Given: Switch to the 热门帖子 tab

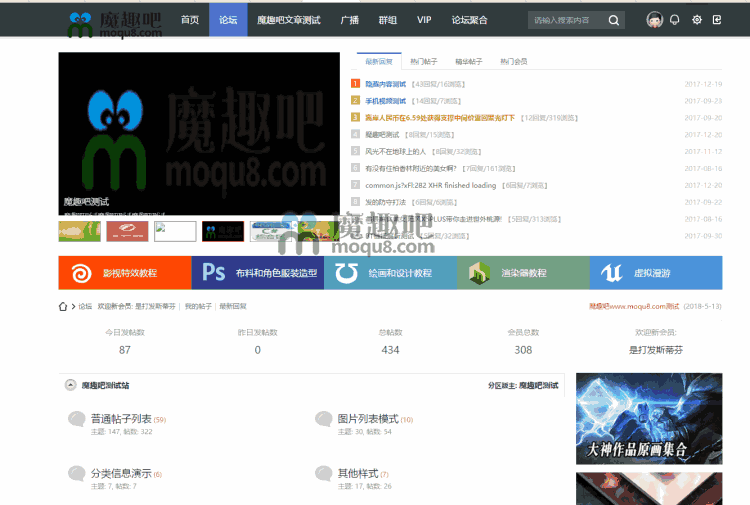Looking at the screenshot, I should [x=424, y=61].
